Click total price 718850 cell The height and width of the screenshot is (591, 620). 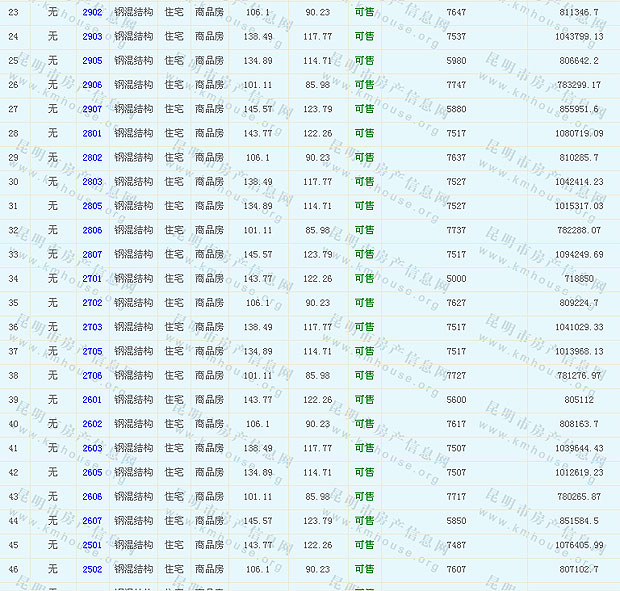[579, 278]
